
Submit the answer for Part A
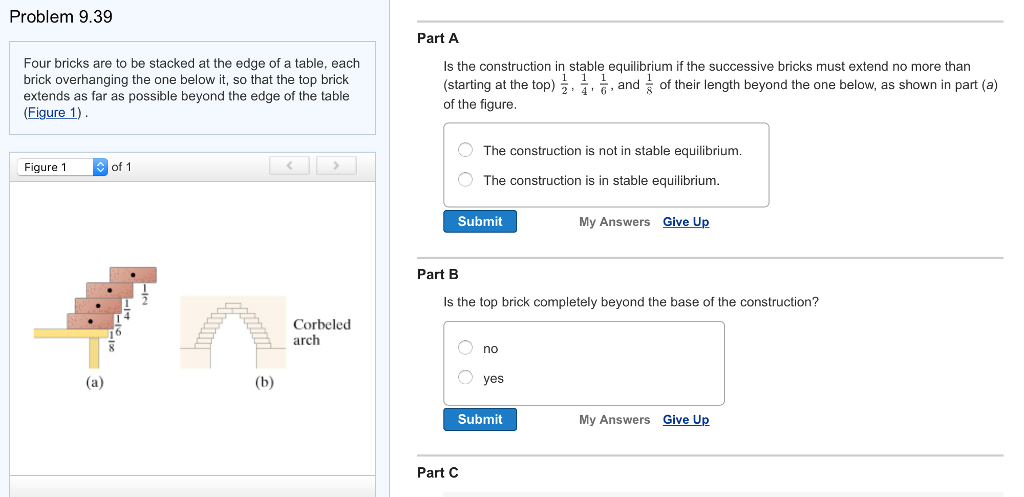480,221
